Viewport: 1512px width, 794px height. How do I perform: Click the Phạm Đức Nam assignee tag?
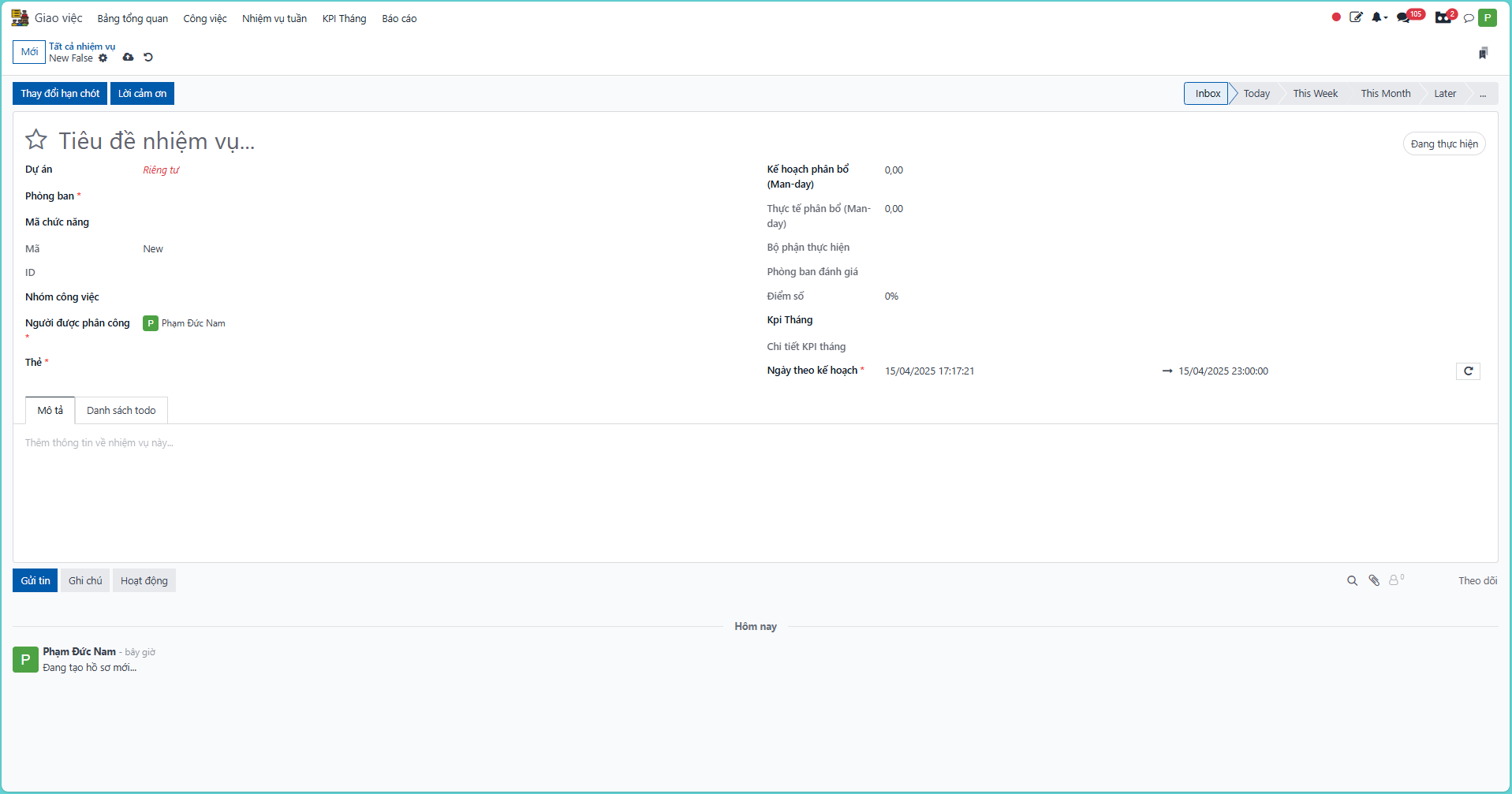click(x=185, y=323)
